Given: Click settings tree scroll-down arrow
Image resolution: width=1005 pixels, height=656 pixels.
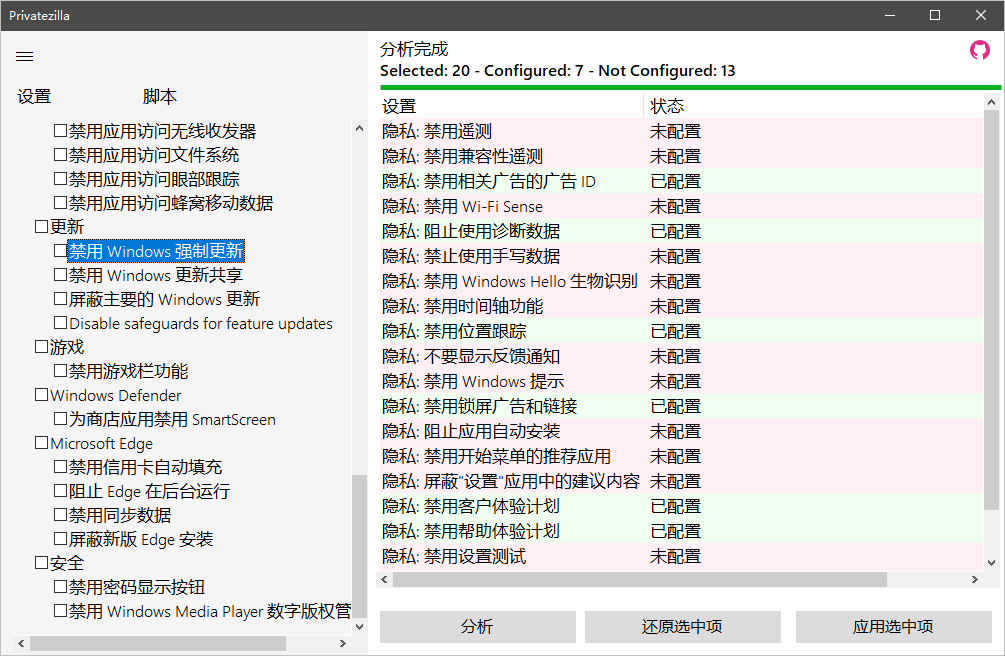Looking at the screenshot, I should [360, 627].
